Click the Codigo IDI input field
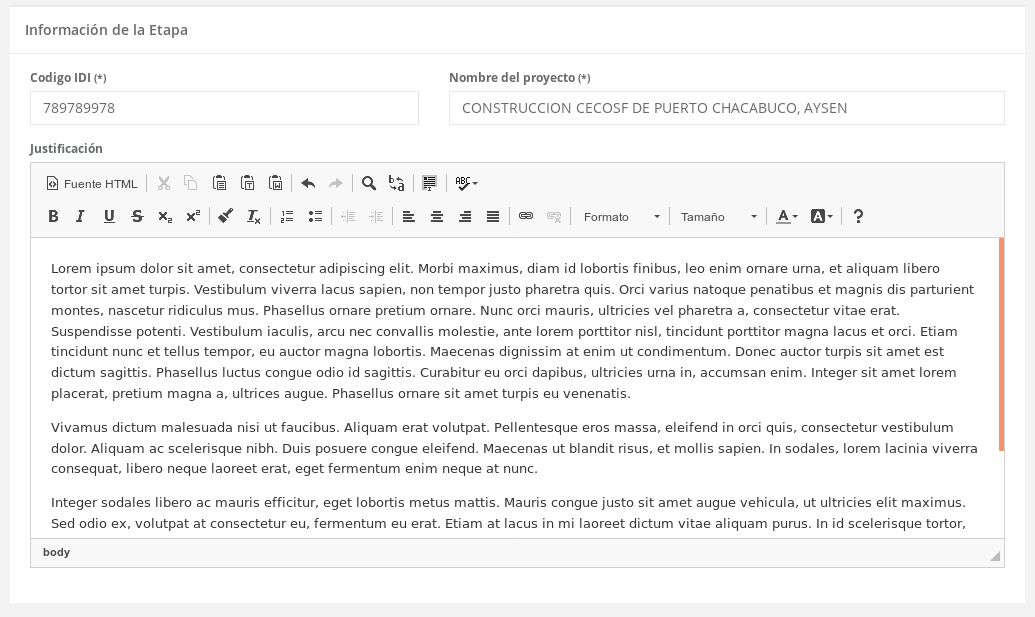This screenshot has width=1035, height=617. click(x=224, y=108)
